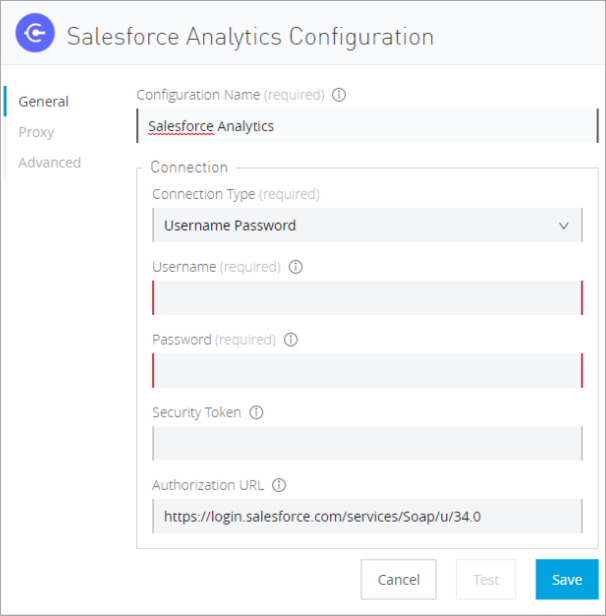The image size is (606, 616).
Task: Click info icon next to Username label
Action: [295, 268]
